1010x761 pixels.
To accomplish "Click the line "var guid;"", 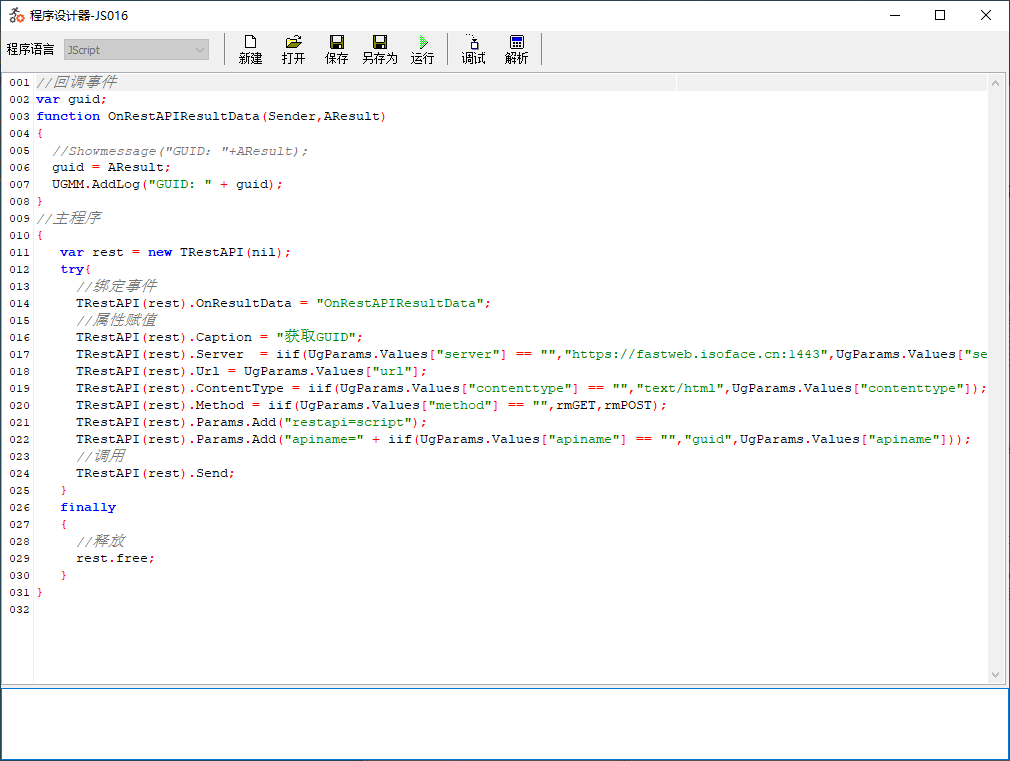I will 71,99.
